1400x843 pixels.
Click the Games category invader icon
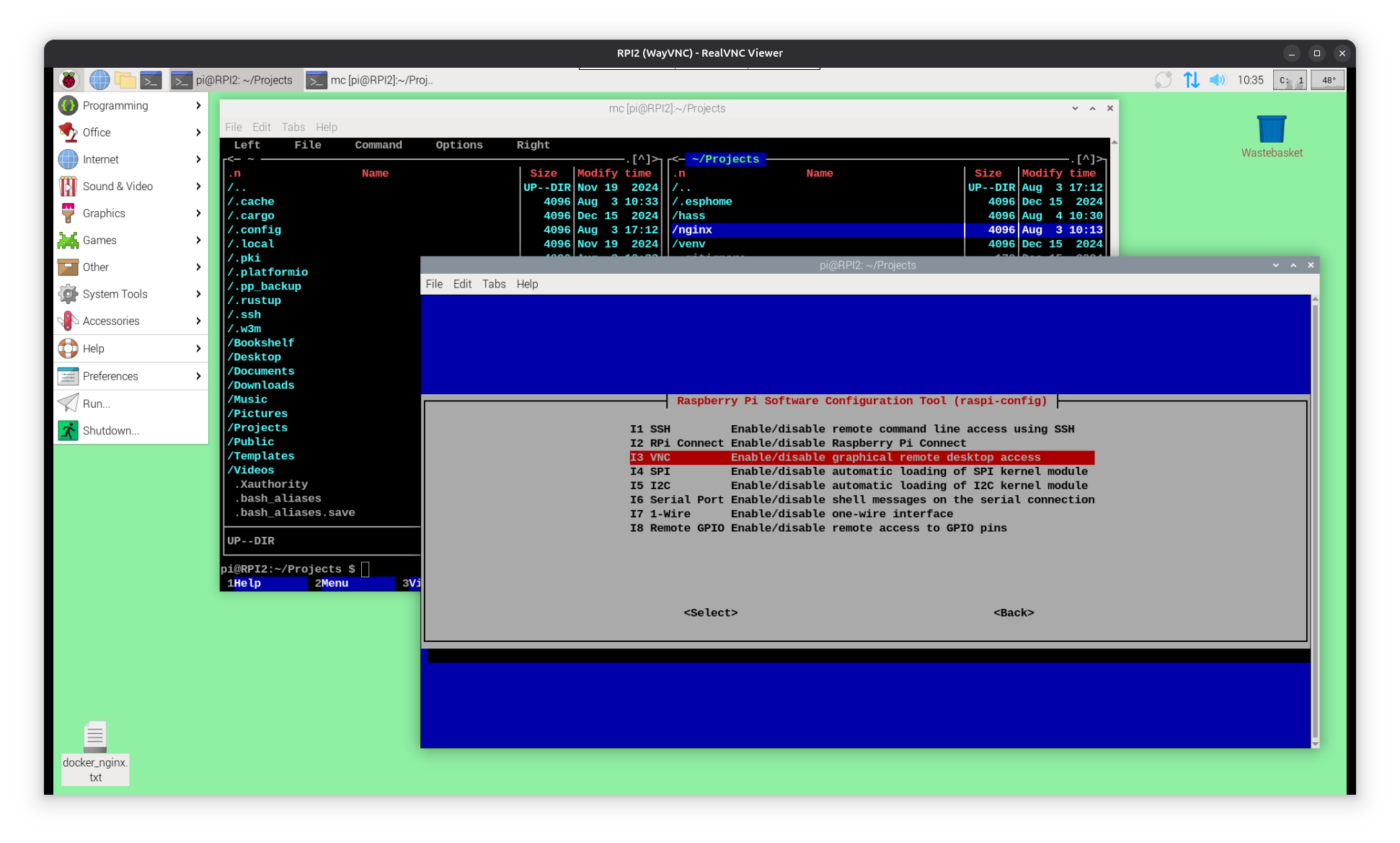tap(68, 240)
